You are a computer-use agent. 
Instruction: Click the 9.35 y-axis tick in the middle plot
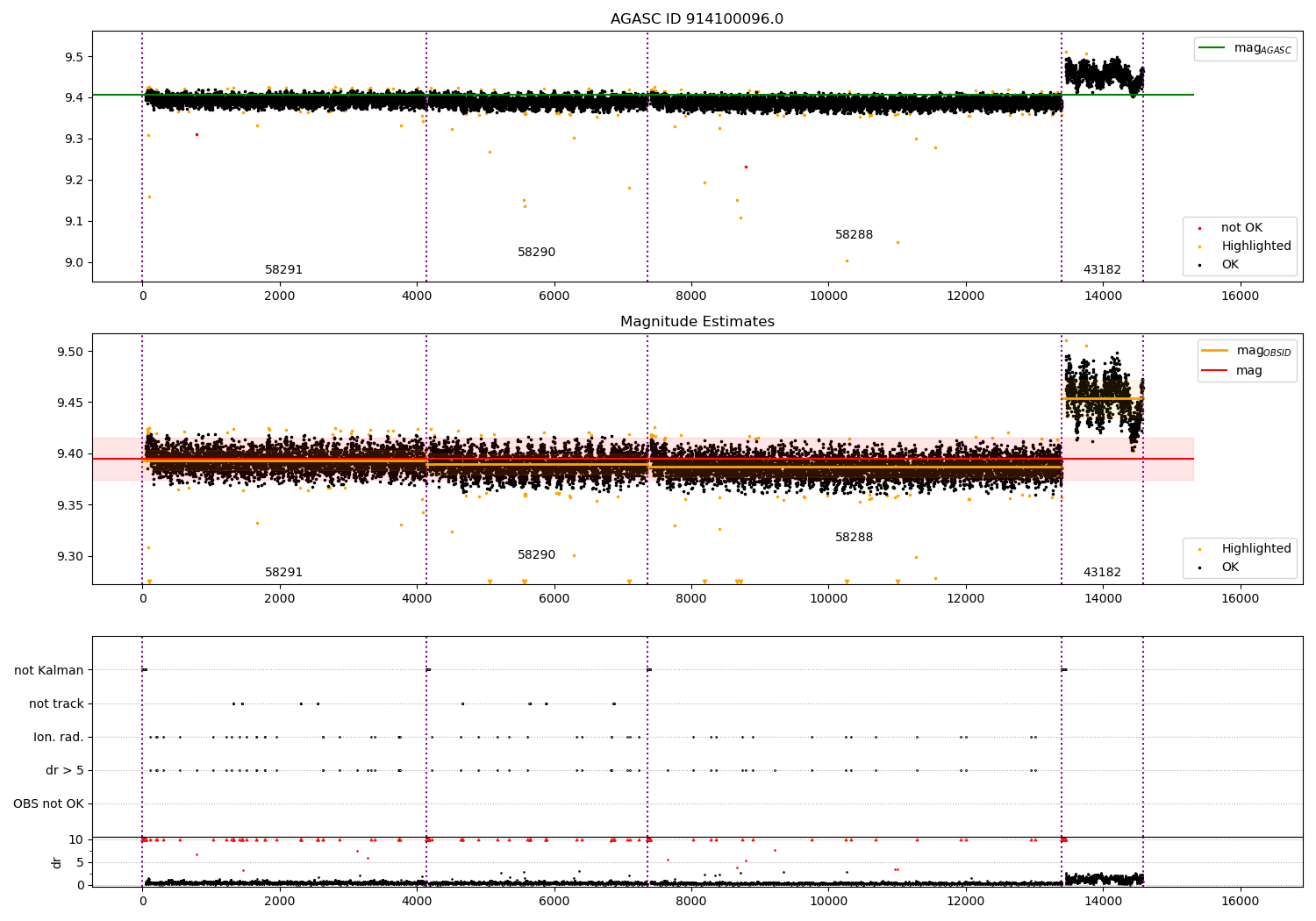[x=70, y=506]
